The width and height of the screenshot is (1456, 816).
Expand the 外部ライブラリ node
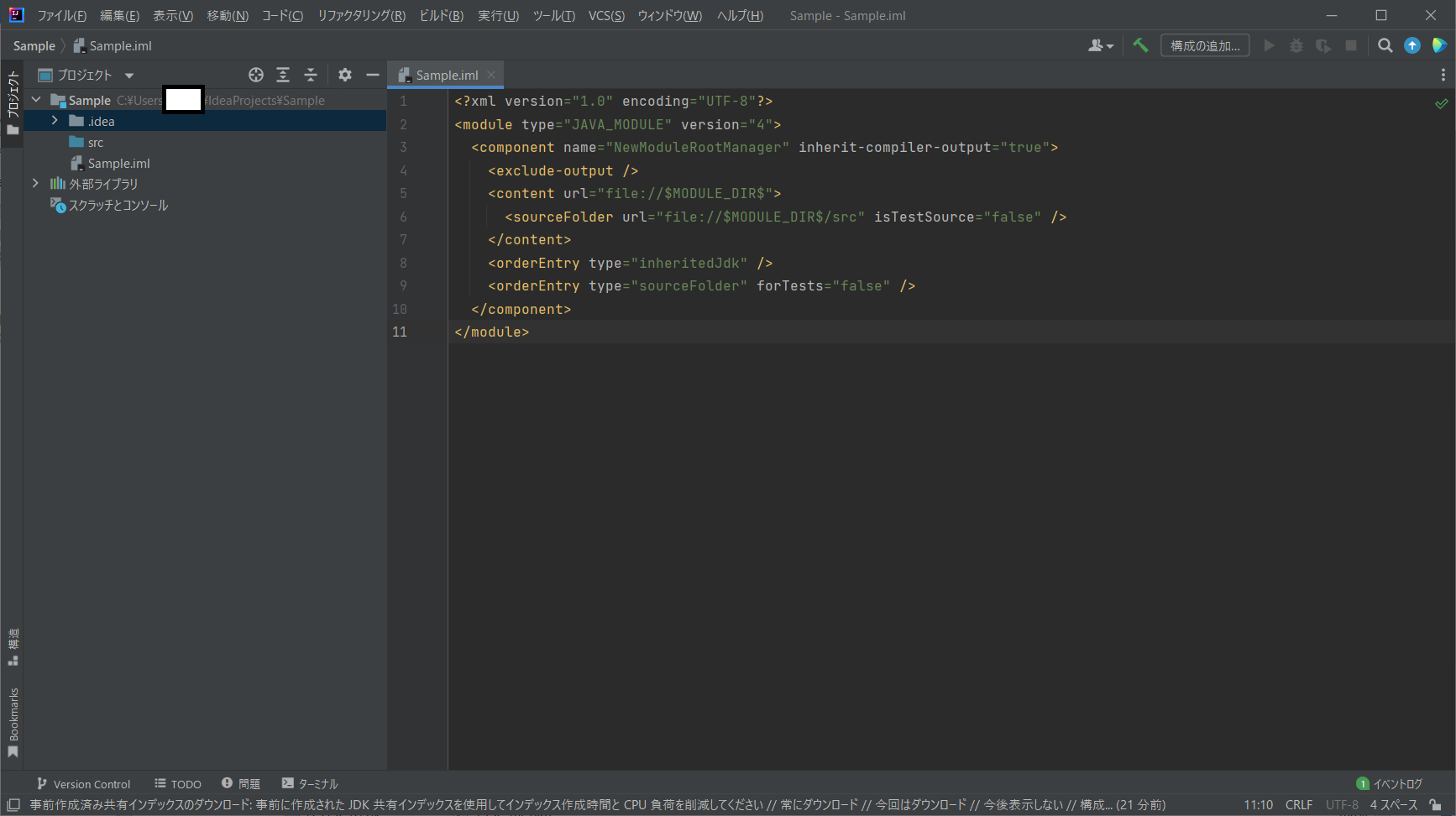pos(35,183)
